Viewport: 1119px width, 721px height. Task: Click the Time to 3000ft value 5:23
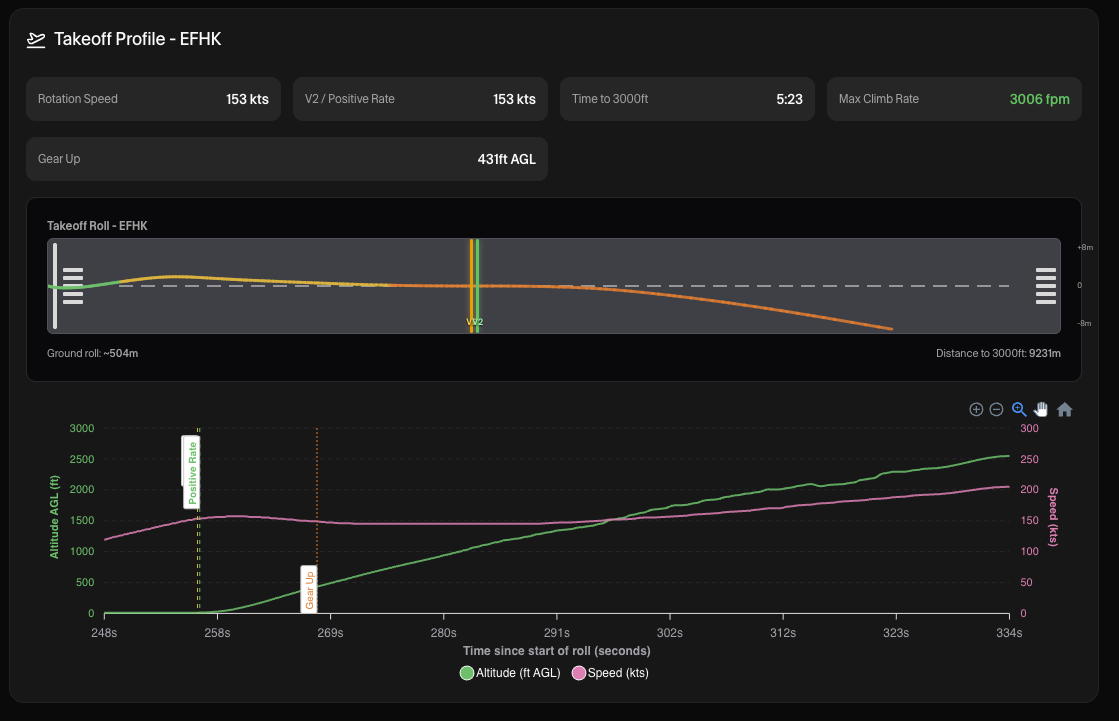(x=789, y=99)
